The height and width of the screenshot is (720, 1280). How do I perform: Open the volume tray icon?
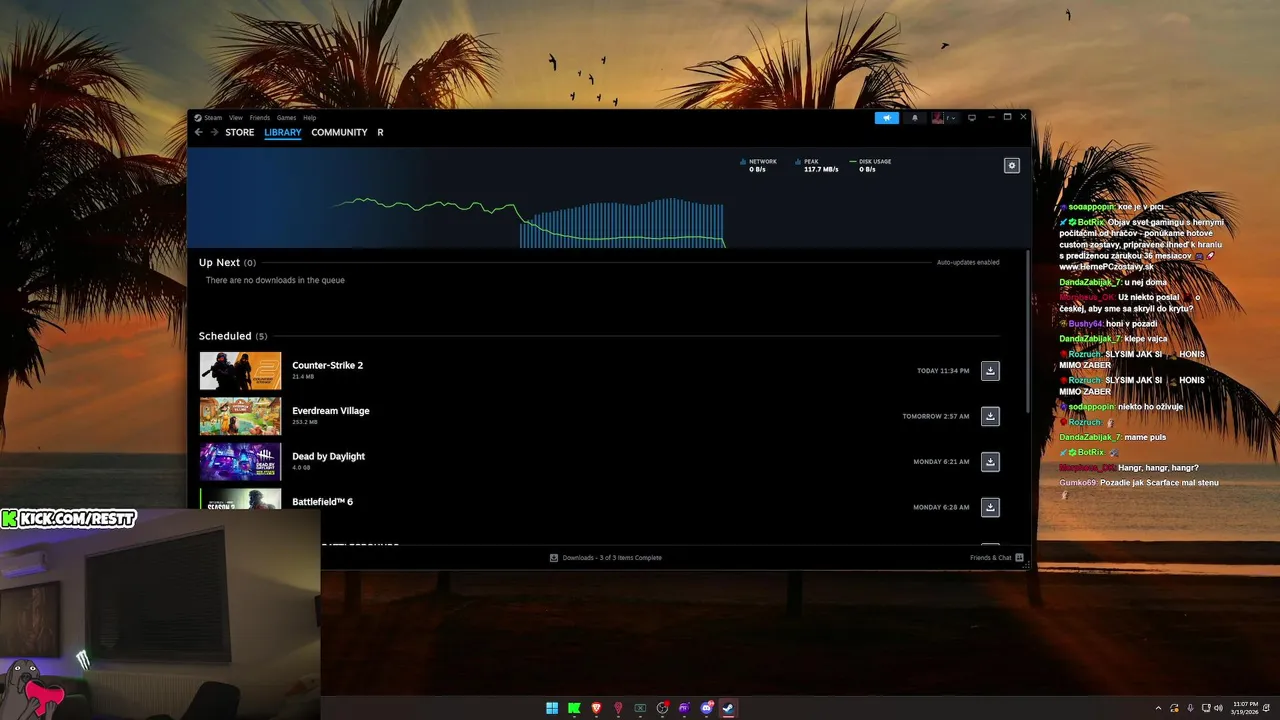[1218, 708]
